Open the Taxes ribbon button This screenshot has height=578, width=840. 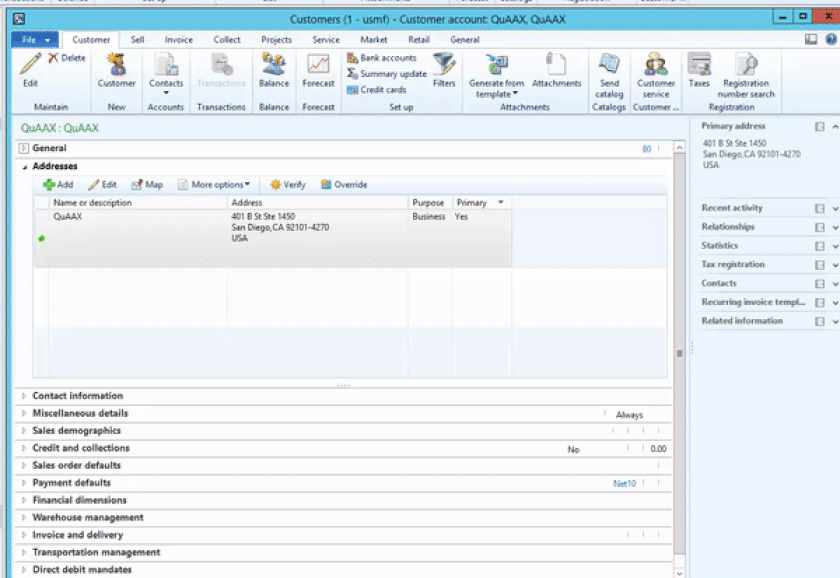pyautogui.click(x=699, y=70)
